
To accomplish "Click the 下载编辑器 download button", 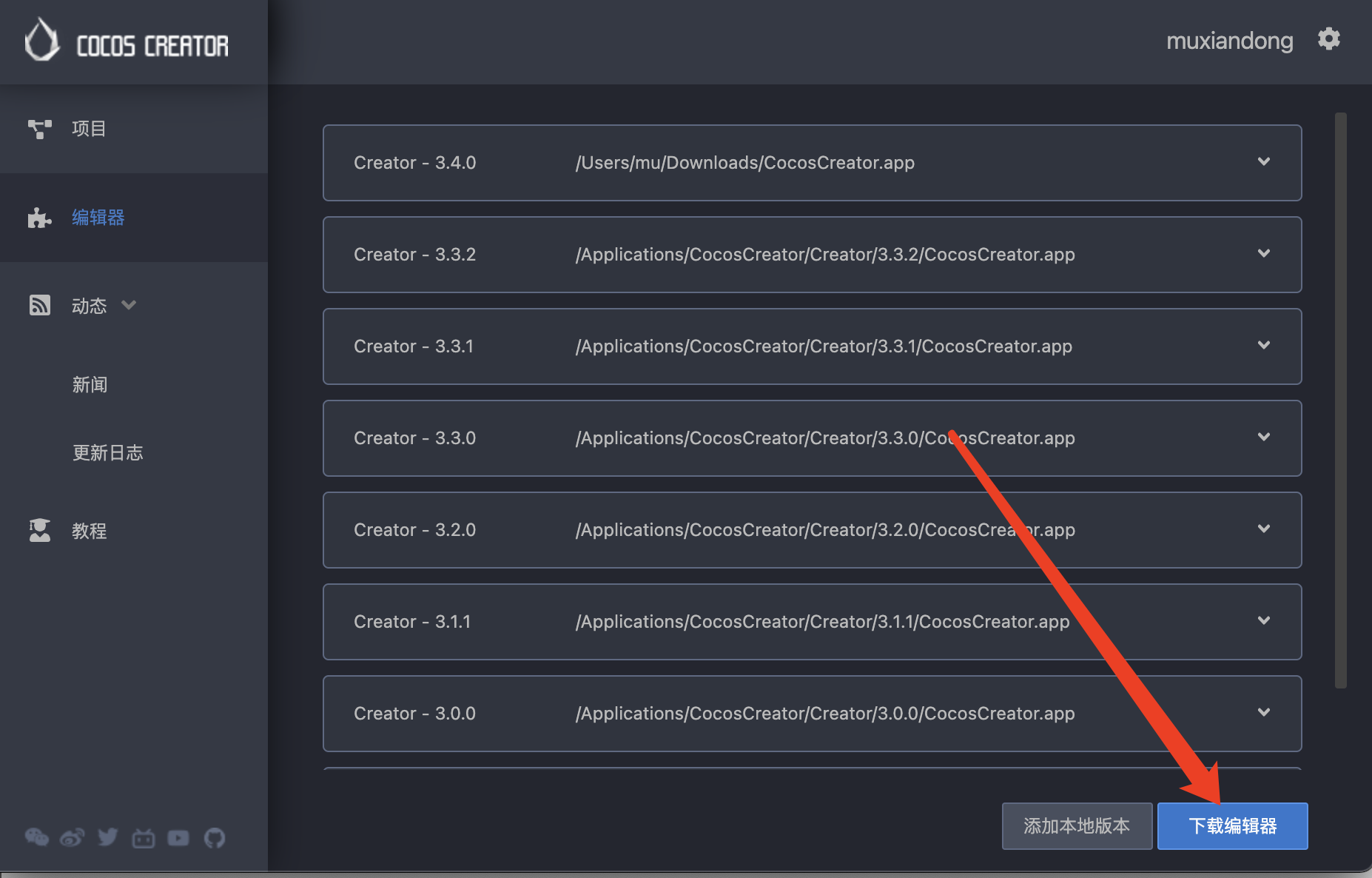I will click(1232, 825).
